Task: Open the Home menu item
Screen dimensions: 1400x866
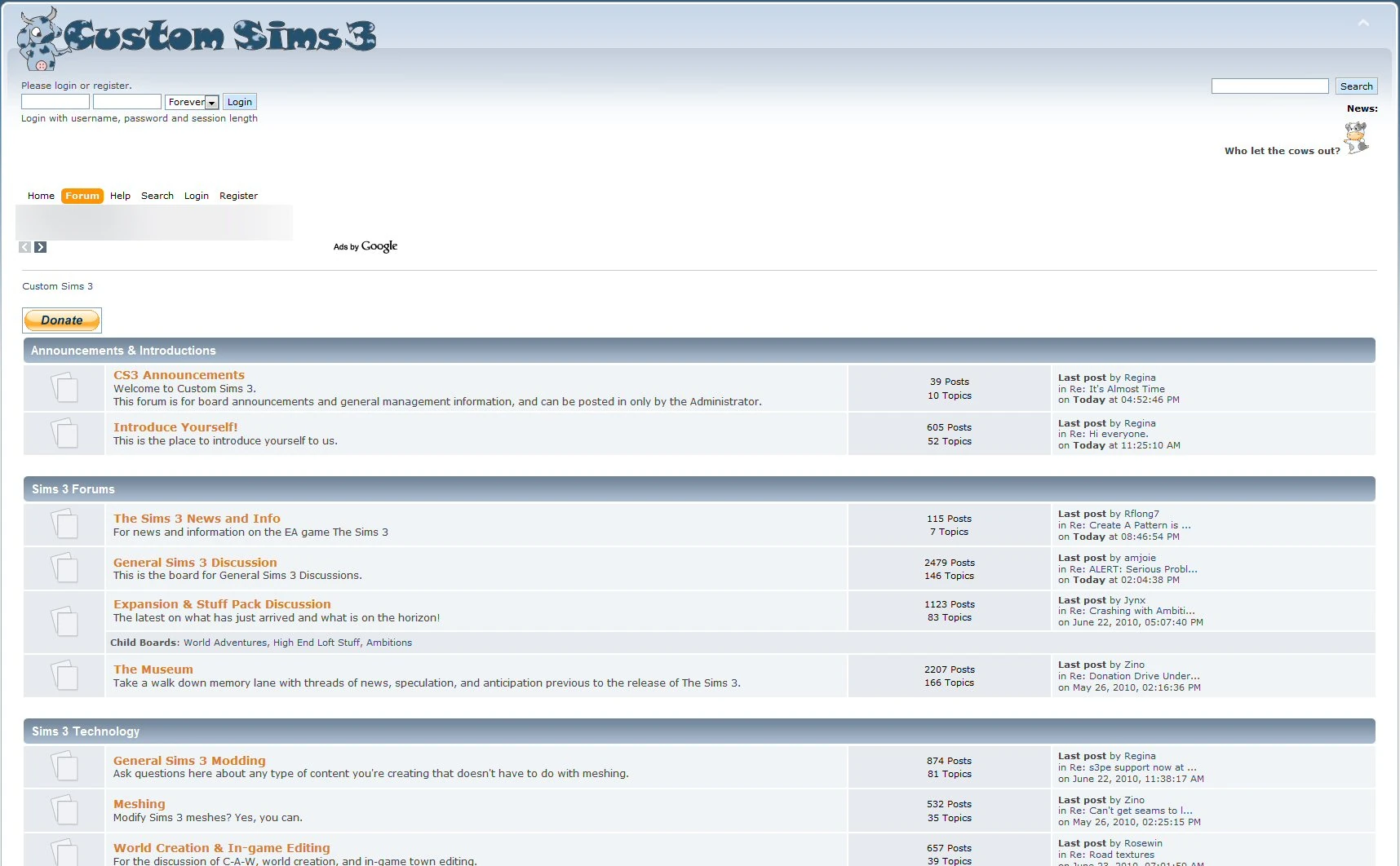Action: coord(41,196)
